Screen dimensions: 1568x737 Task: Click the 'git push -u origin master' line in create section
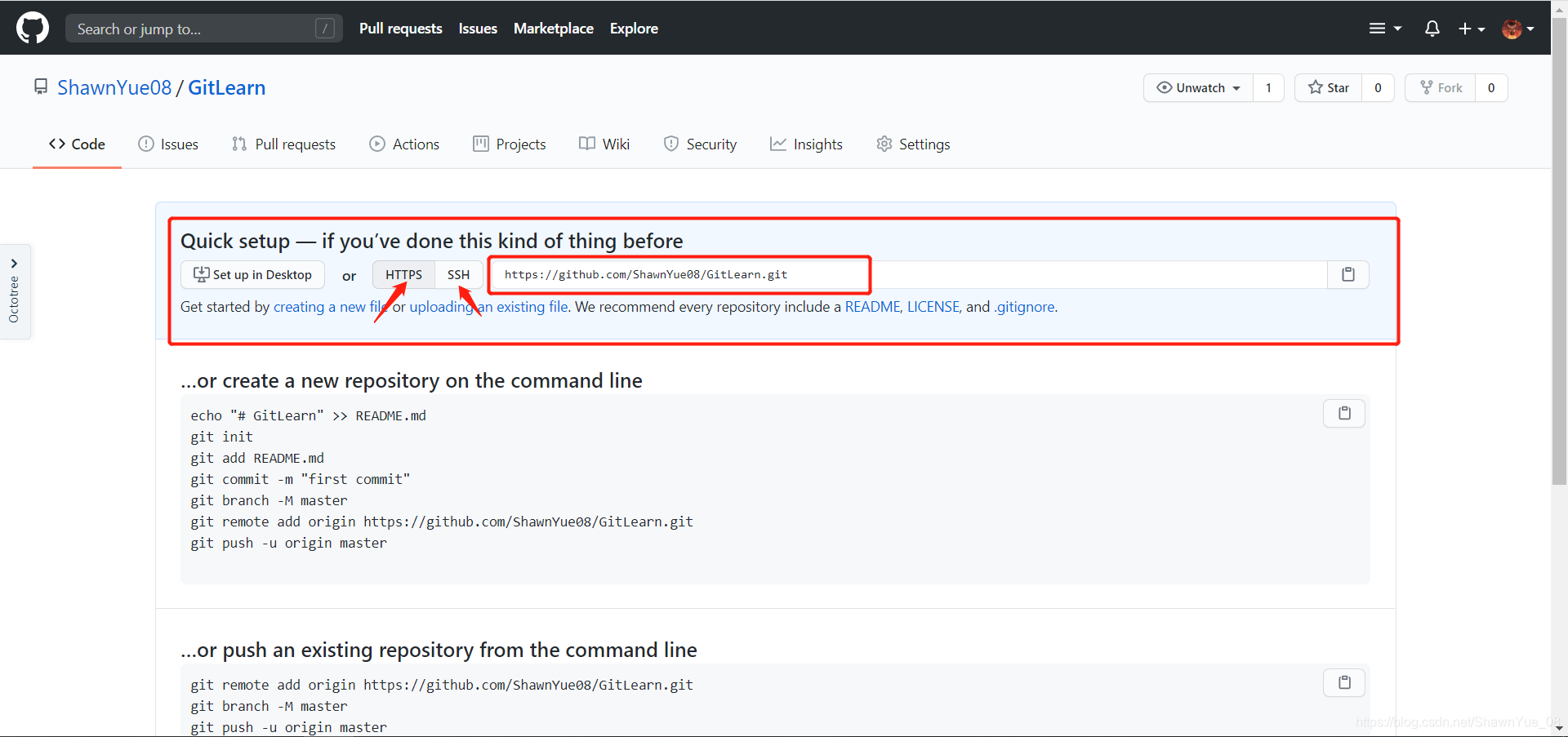point(289,543)
